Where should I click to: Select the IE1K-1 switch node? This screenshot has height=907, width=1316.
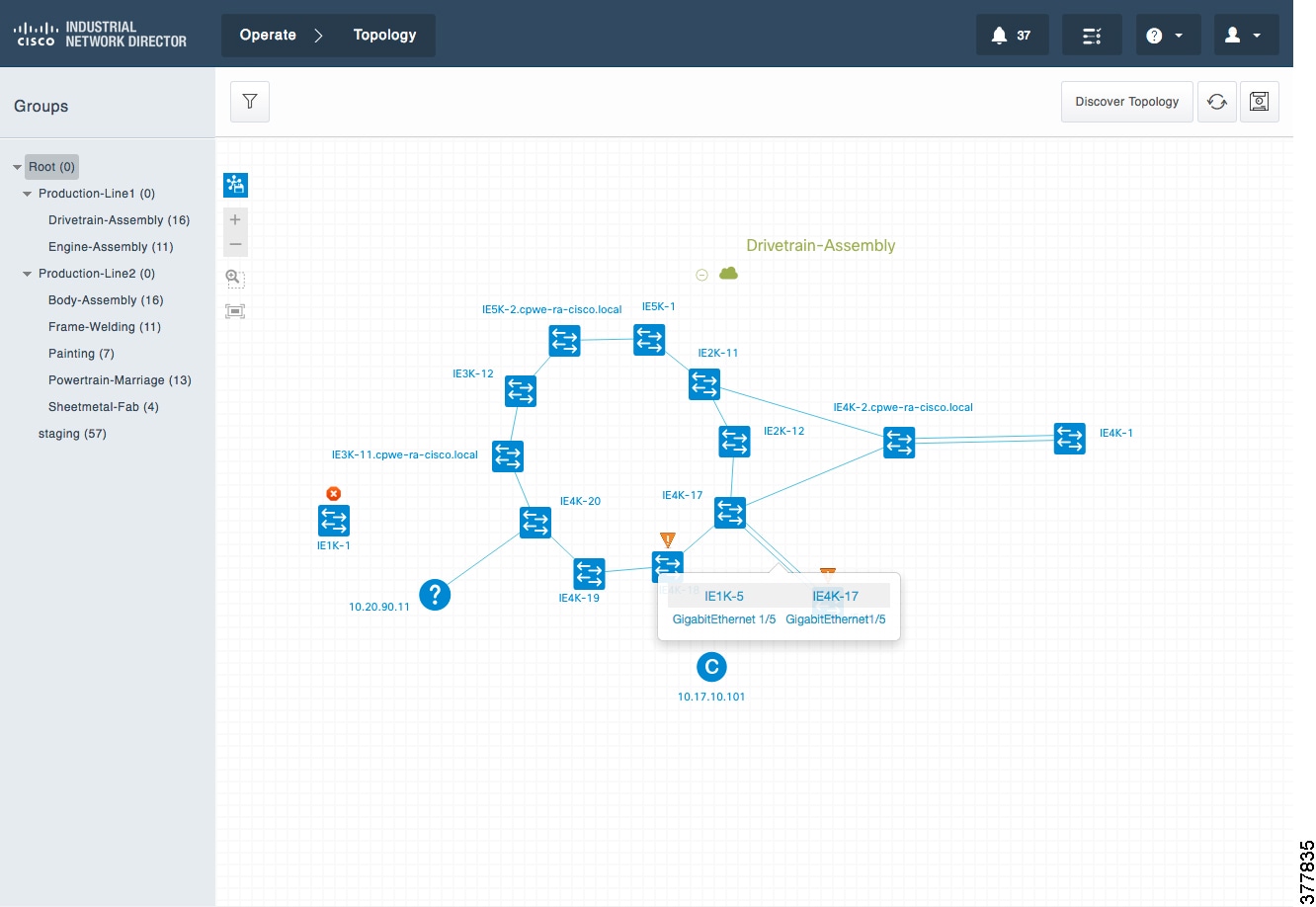(x=334, y=521)
